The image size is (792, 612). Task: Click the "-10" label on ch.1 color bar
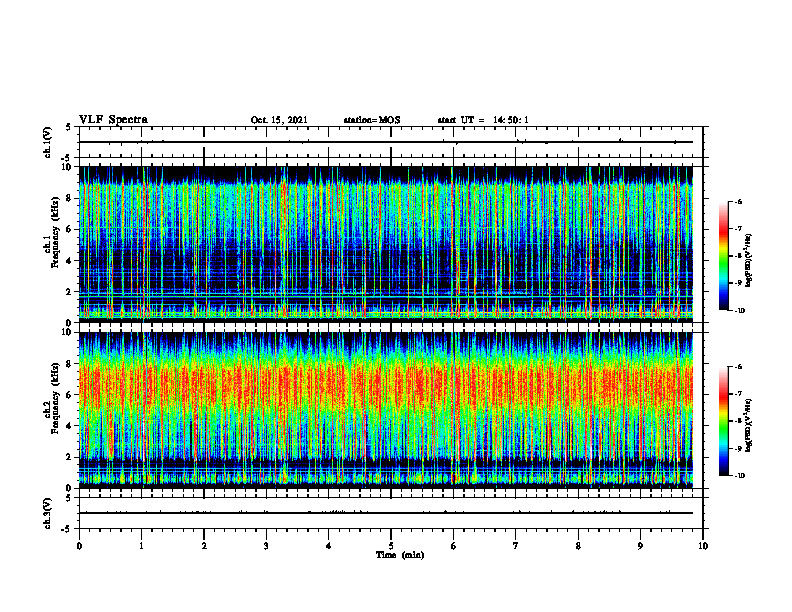tap(739, 311)
